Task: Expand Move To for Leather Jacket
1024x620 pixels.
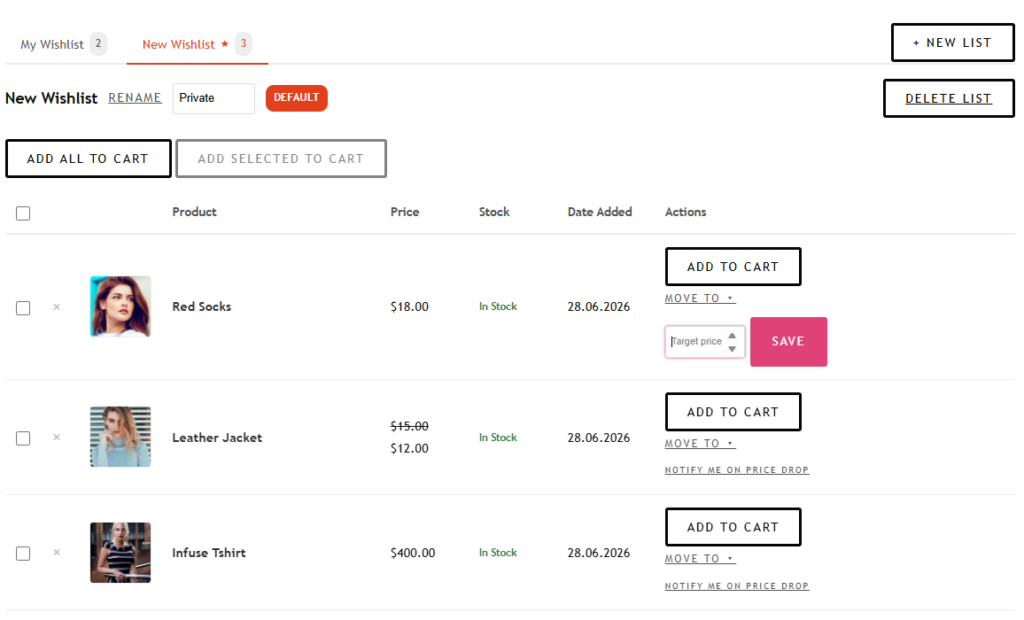Action: [x=699, y=444]
